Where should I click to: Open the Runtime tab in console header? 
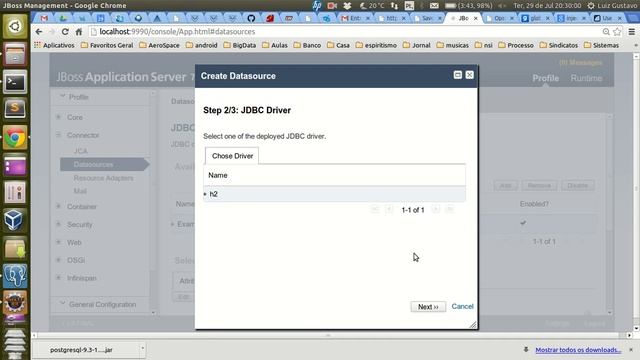(x=586, y=78)
